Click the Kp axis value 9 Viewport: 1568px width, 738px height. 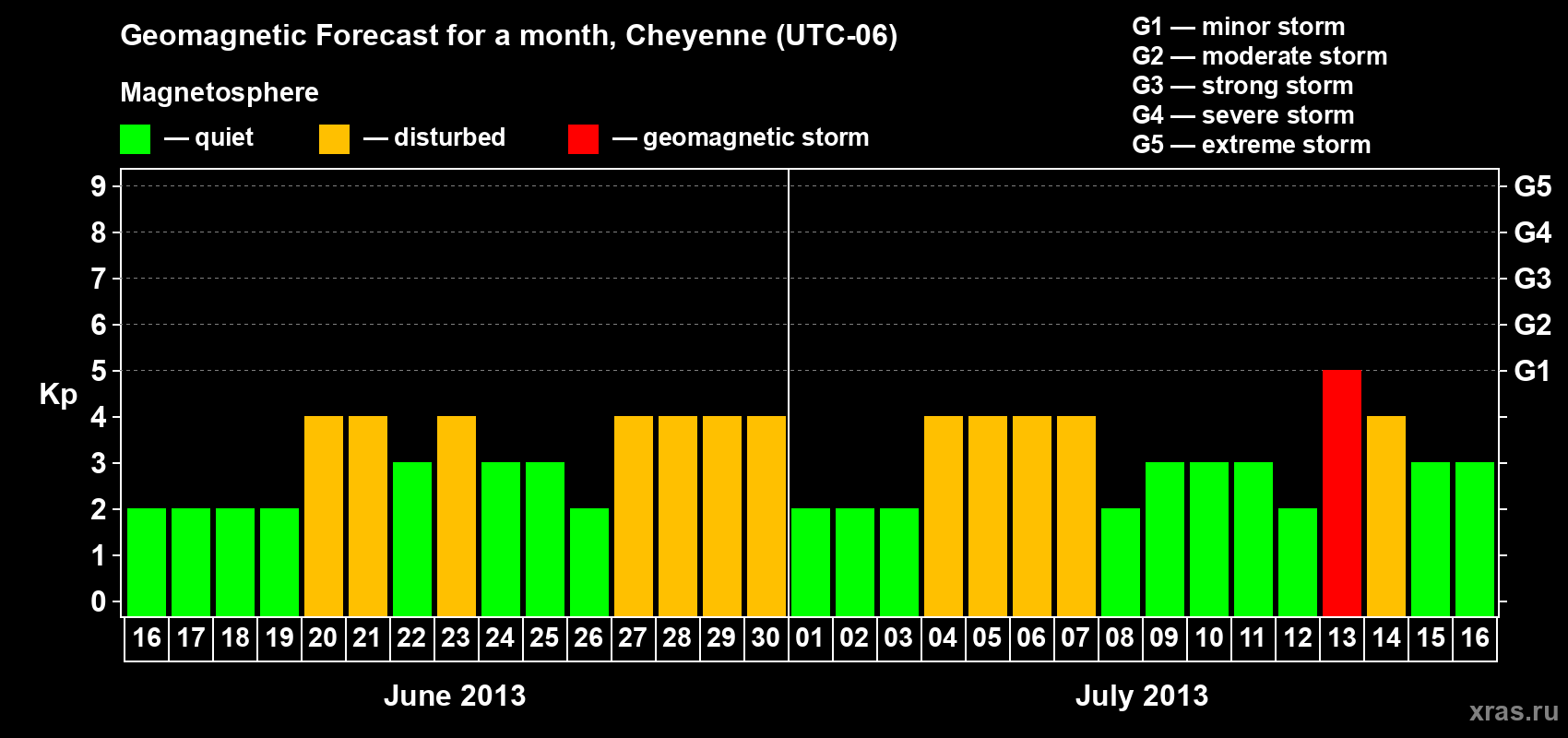[x=99, y=186]
